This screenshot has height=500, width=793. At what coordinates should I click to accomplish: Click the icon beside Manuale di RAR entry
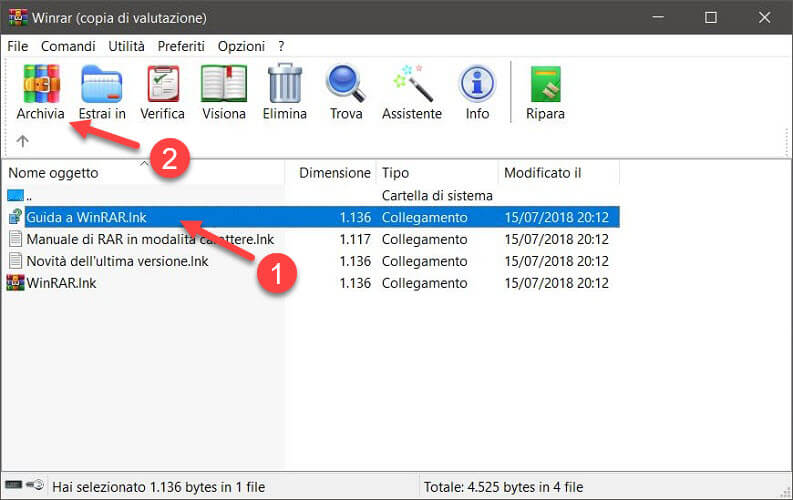pyautogui.click(x=16, y=239)
